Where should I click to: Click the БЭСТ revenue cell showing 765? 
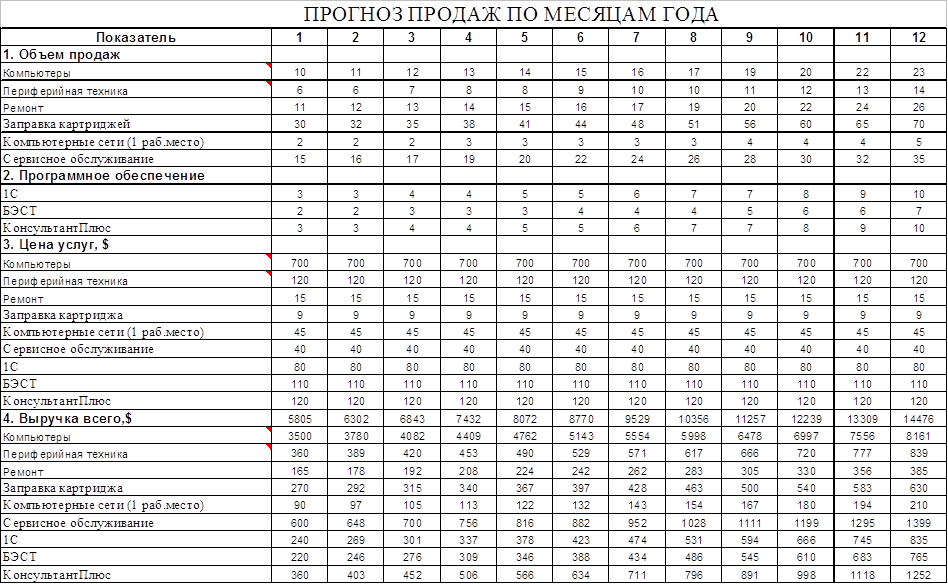pyautogui.click(x=918, y=557)
